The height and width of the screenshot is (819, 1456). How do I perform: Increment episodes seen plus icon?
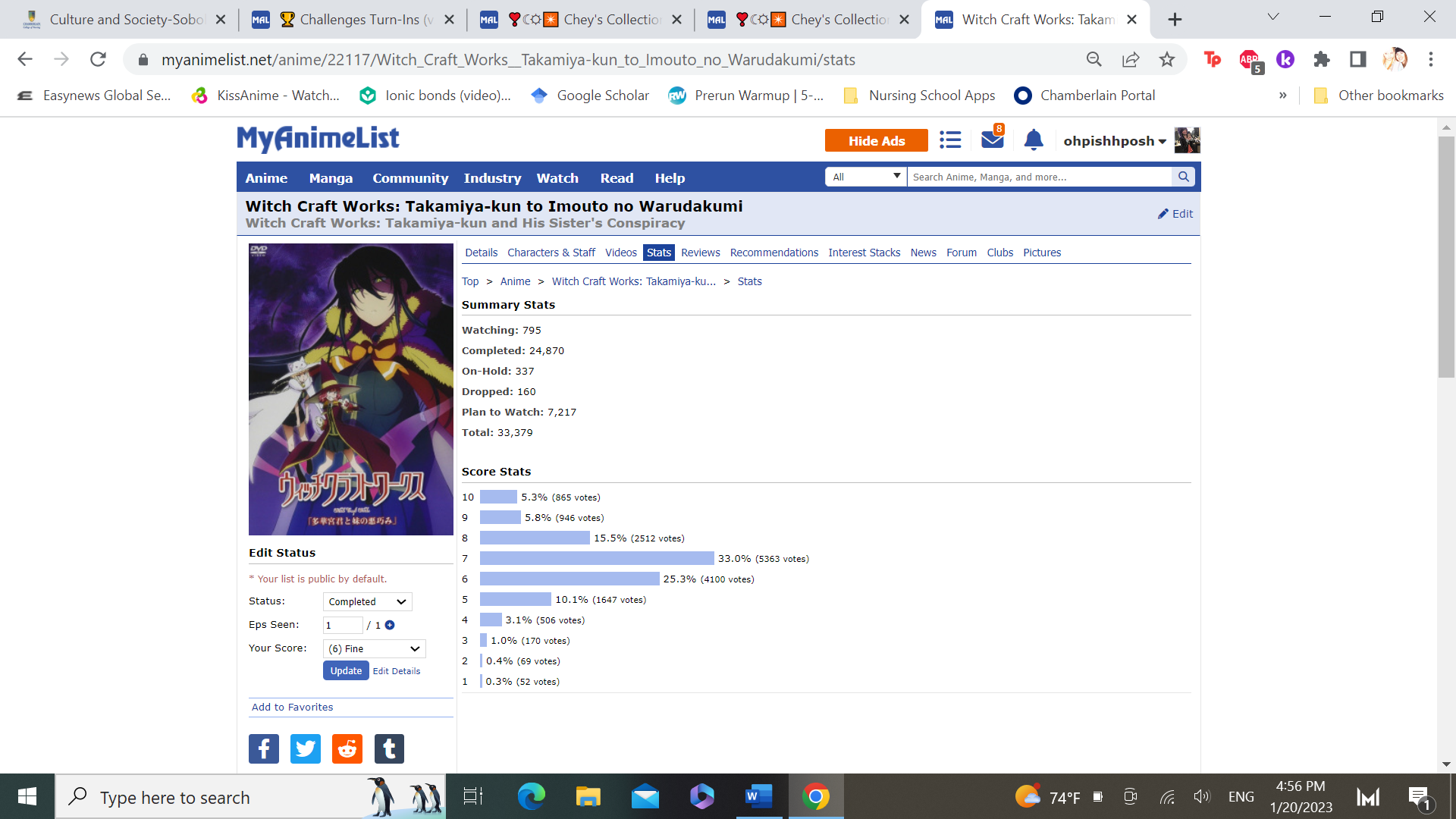coord(390,625)
